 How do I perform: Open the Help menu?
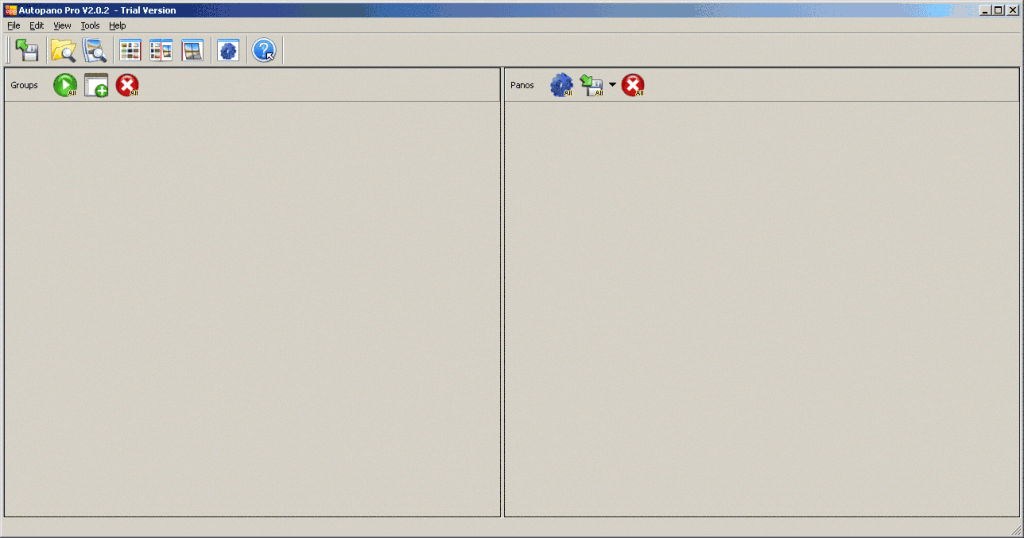pos(118,25)
